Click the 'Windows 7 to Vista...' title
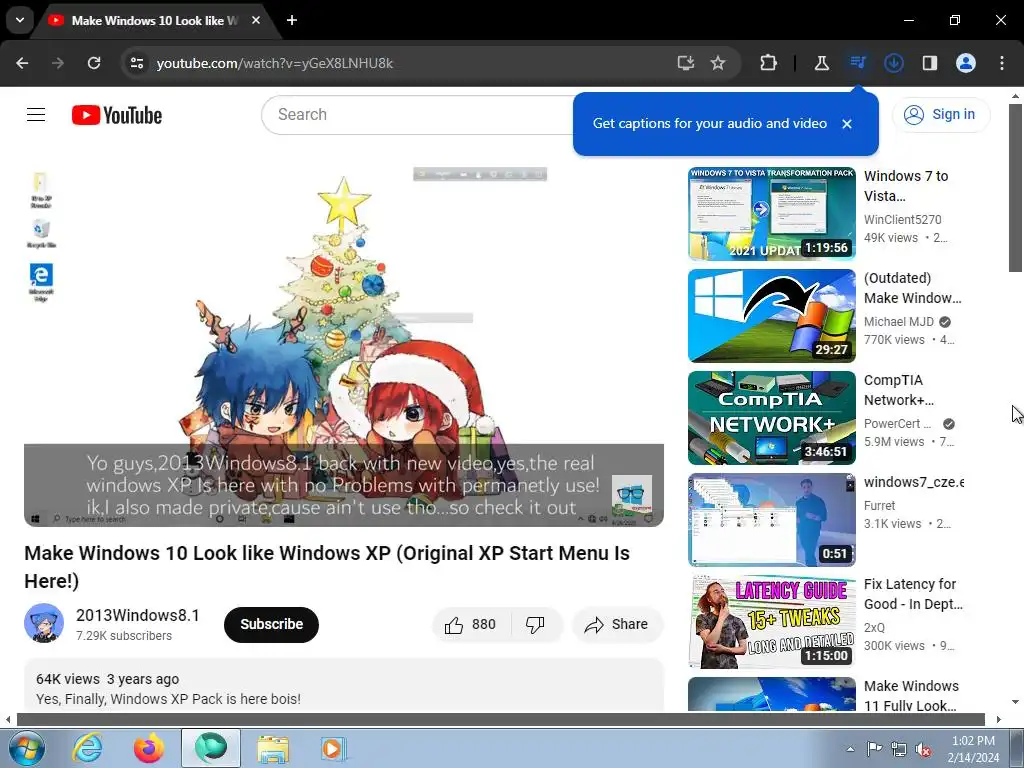The height and width of the screenshot is (768, 1024). [906, 186]
